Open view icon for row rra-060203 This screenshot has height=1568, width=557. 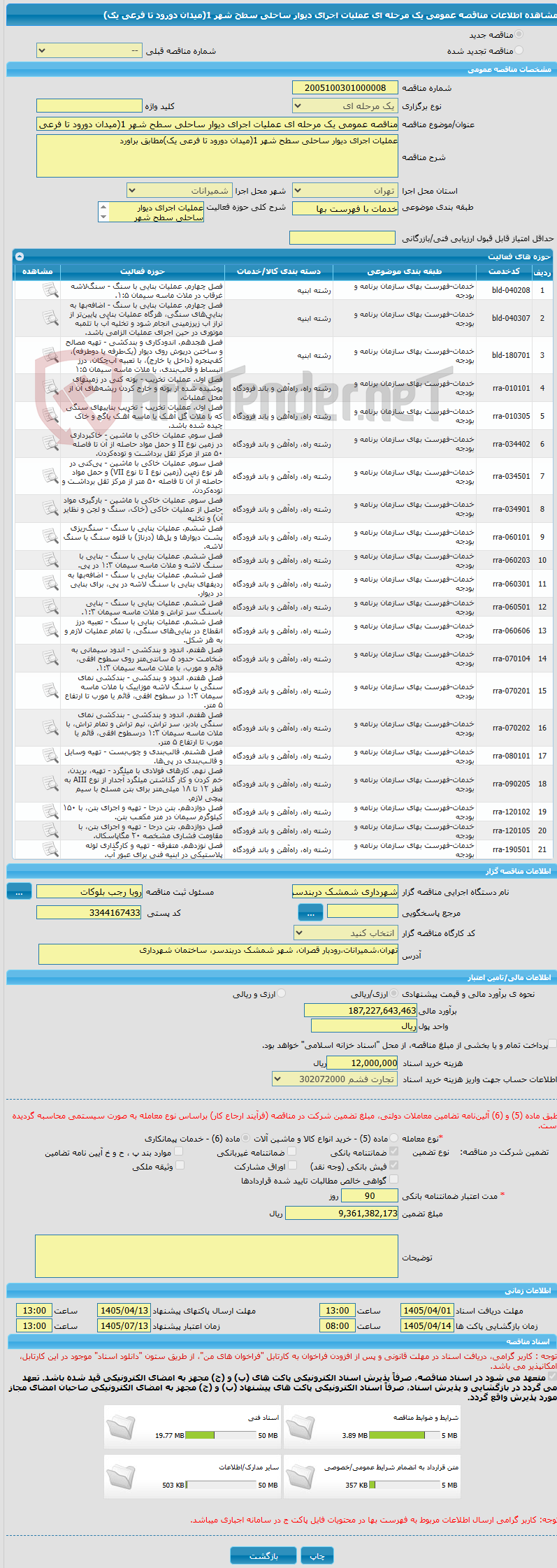[50, 560]
